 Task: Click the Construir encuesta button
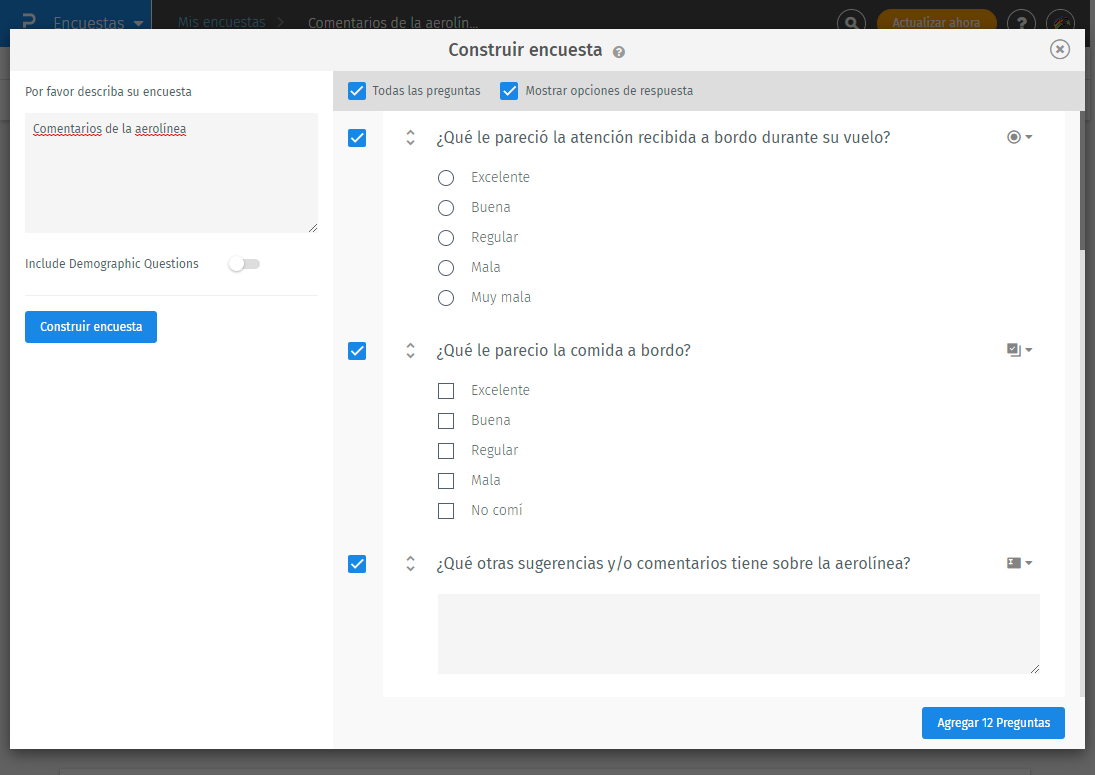[91, 327]
